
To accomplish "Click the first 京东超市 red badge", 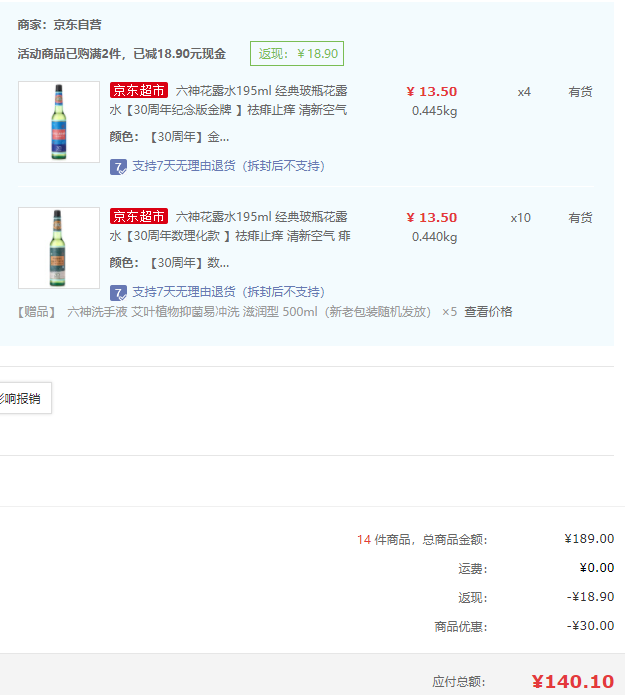I will click(139, 90).
